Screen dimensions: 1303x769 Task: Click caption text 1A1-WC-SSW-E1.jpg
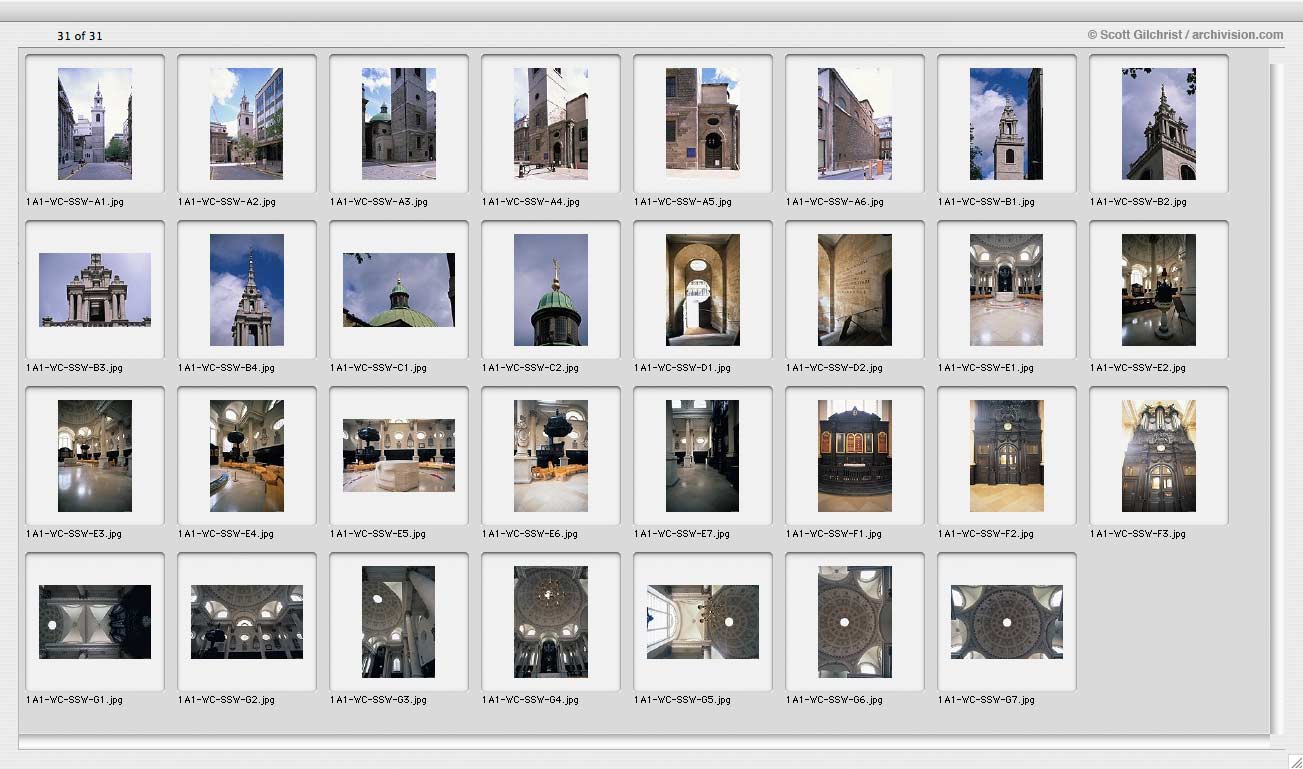(x=987, y=368)
